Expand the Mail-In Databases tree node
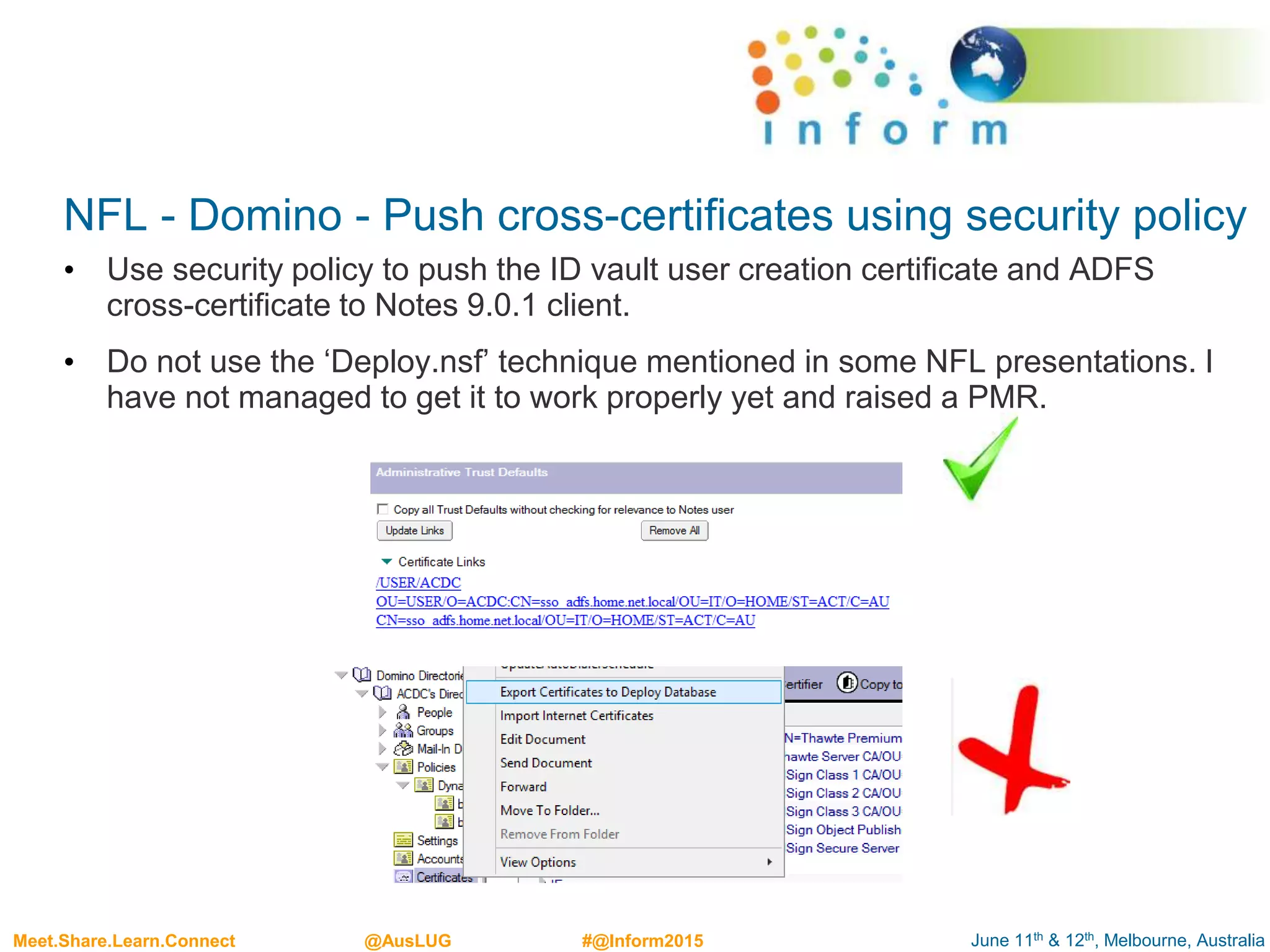 [x=383, y=749]
